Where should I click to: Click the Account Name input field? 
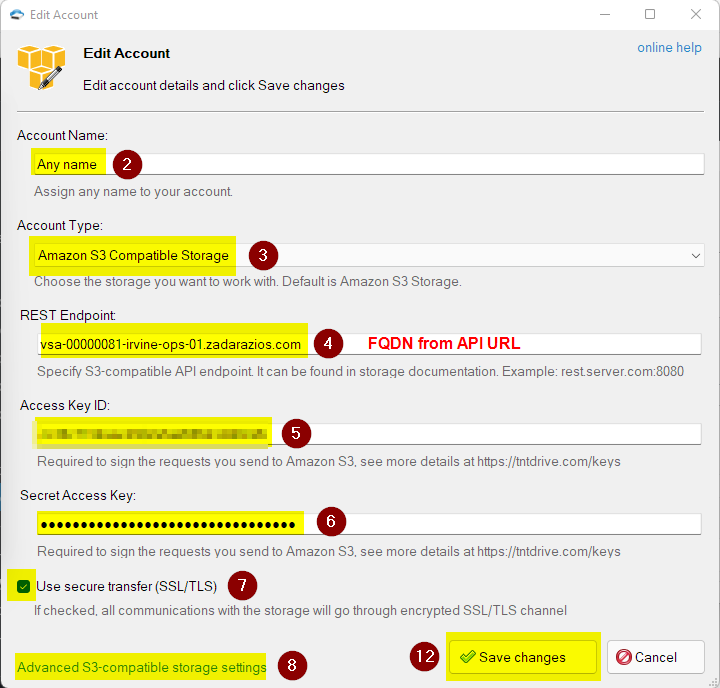(369, 164)
